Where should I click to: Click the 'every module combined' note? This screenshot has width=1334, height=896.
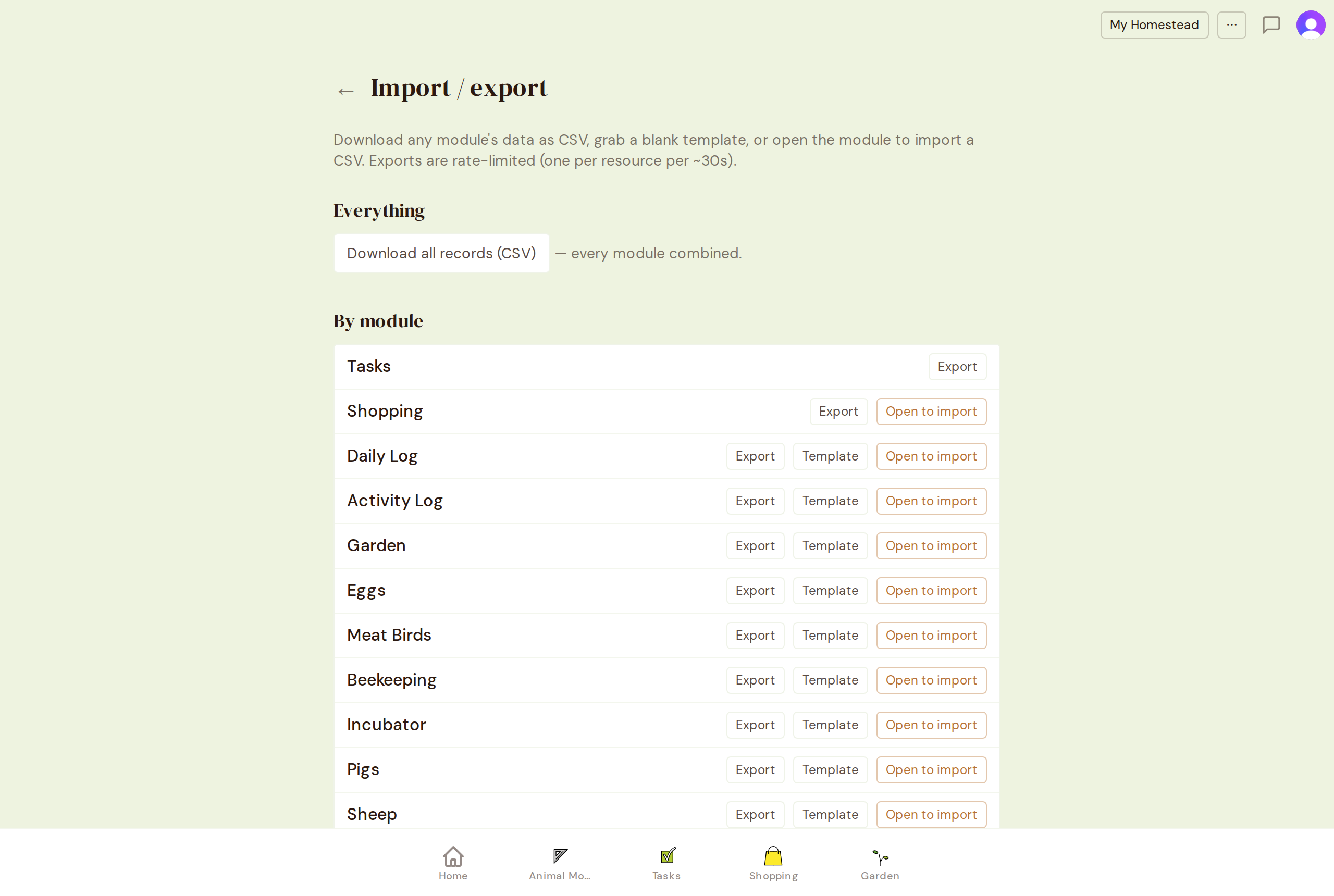[648, 253]
